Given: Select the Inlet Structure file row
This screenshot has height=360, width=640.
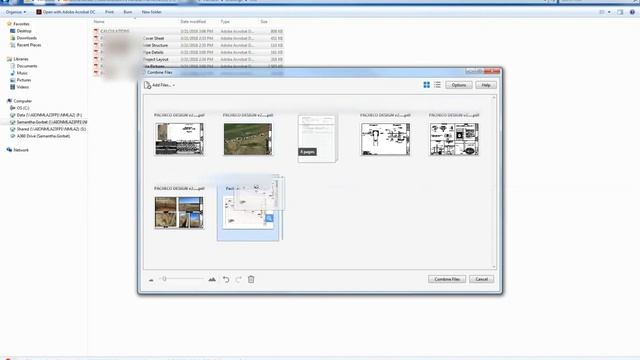Looking at the screenshot, I should [188, 45].
